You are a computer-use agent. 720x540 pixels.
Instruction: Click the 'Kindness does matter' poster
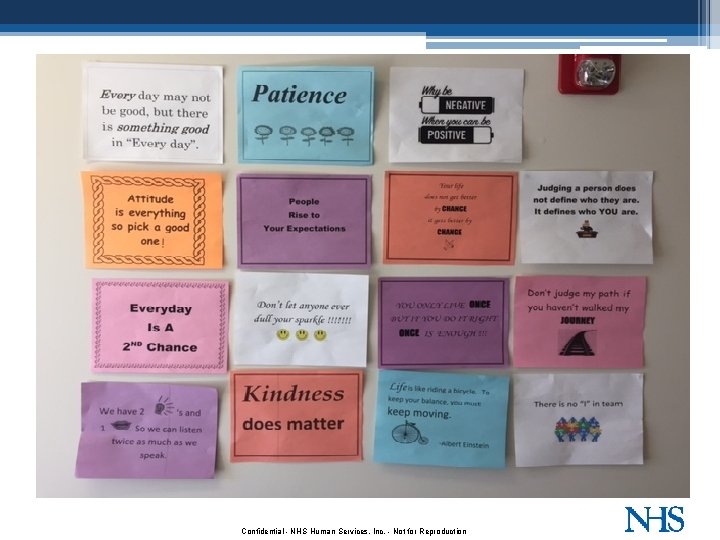[x=297, y=416]
